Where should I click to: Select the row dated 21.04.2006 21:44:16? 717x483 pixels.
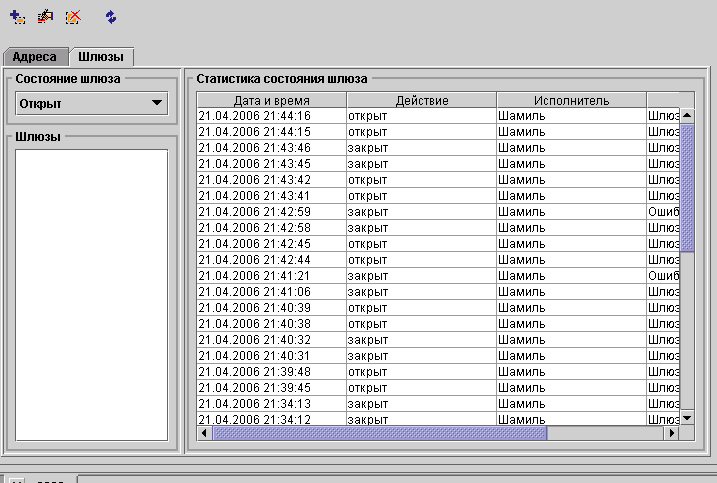(x=271, y=116)
